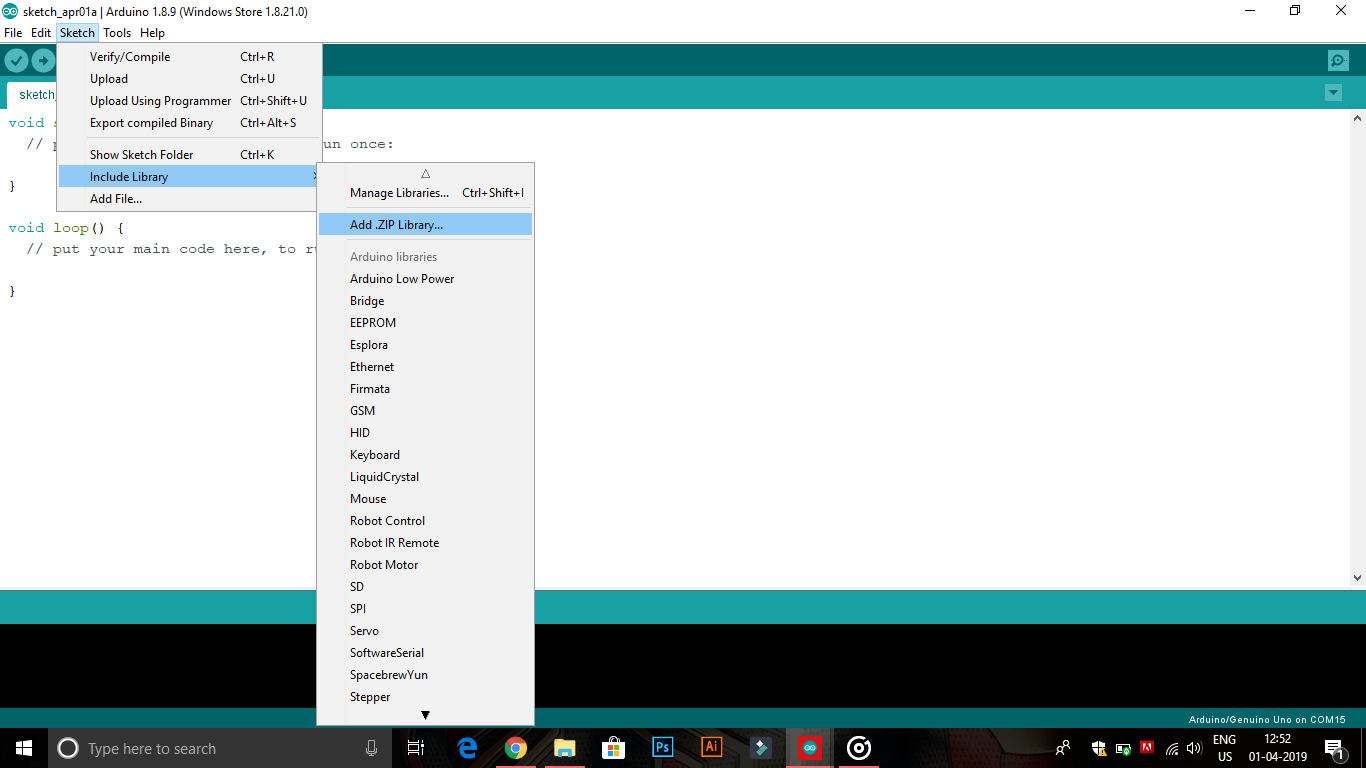Viewport: 1366px width, 768px height.
Task: Click the Upload arrow toolbar icon
Action: coord(44,60)
